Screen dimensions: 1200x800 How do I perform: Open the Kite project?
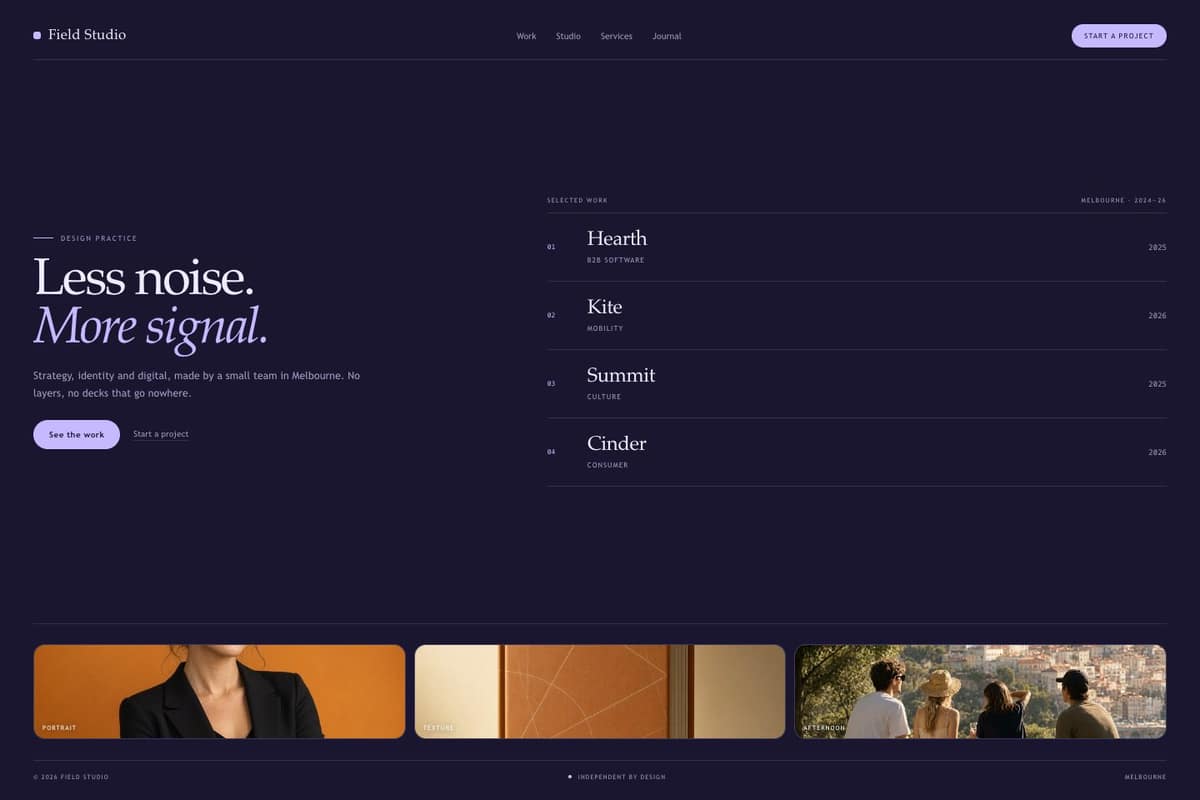[x=857, y=315]
